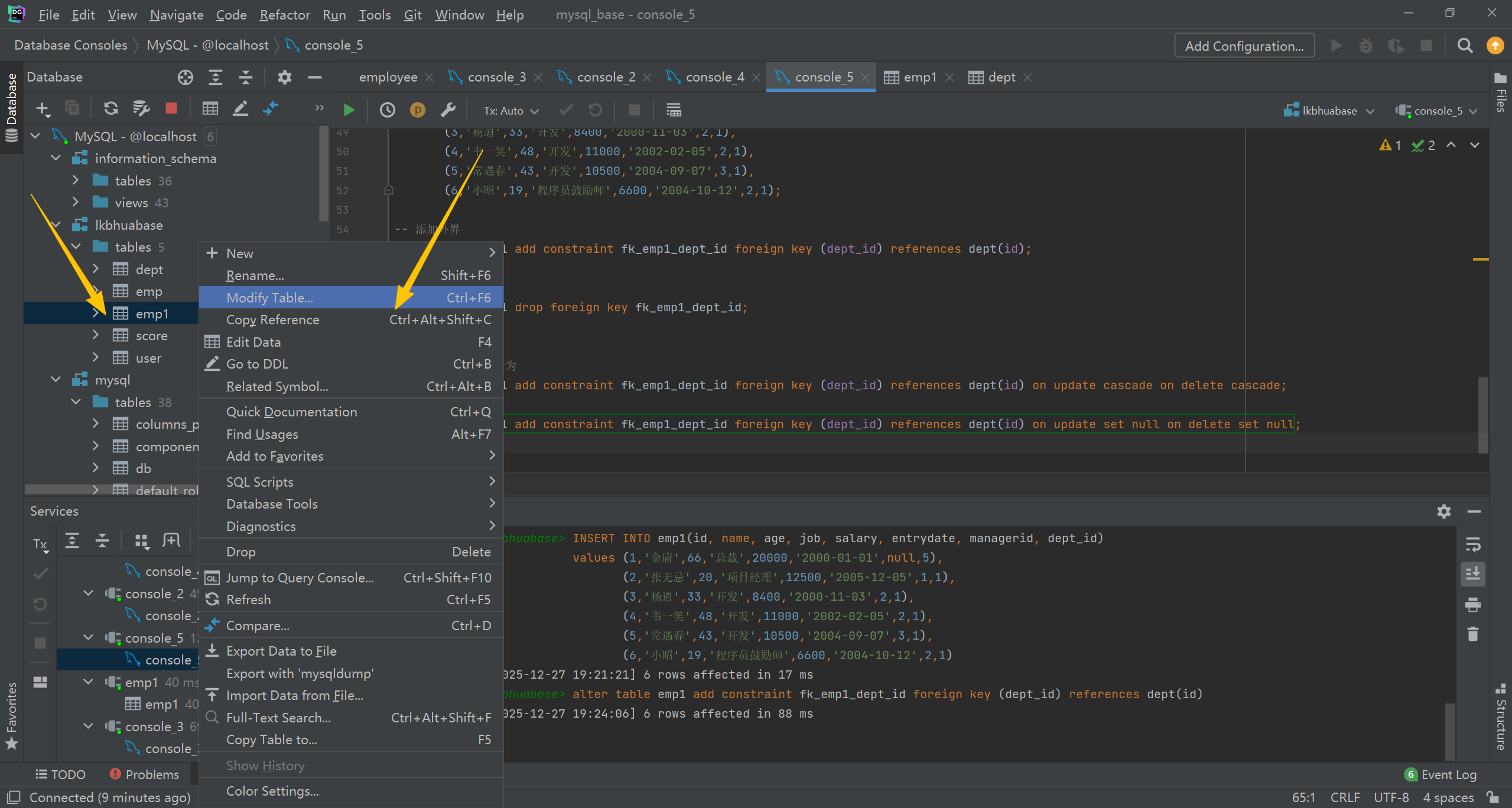Screen dimensions: 1512x808
Task: Expand the dept table tree node
Action: 96,269
